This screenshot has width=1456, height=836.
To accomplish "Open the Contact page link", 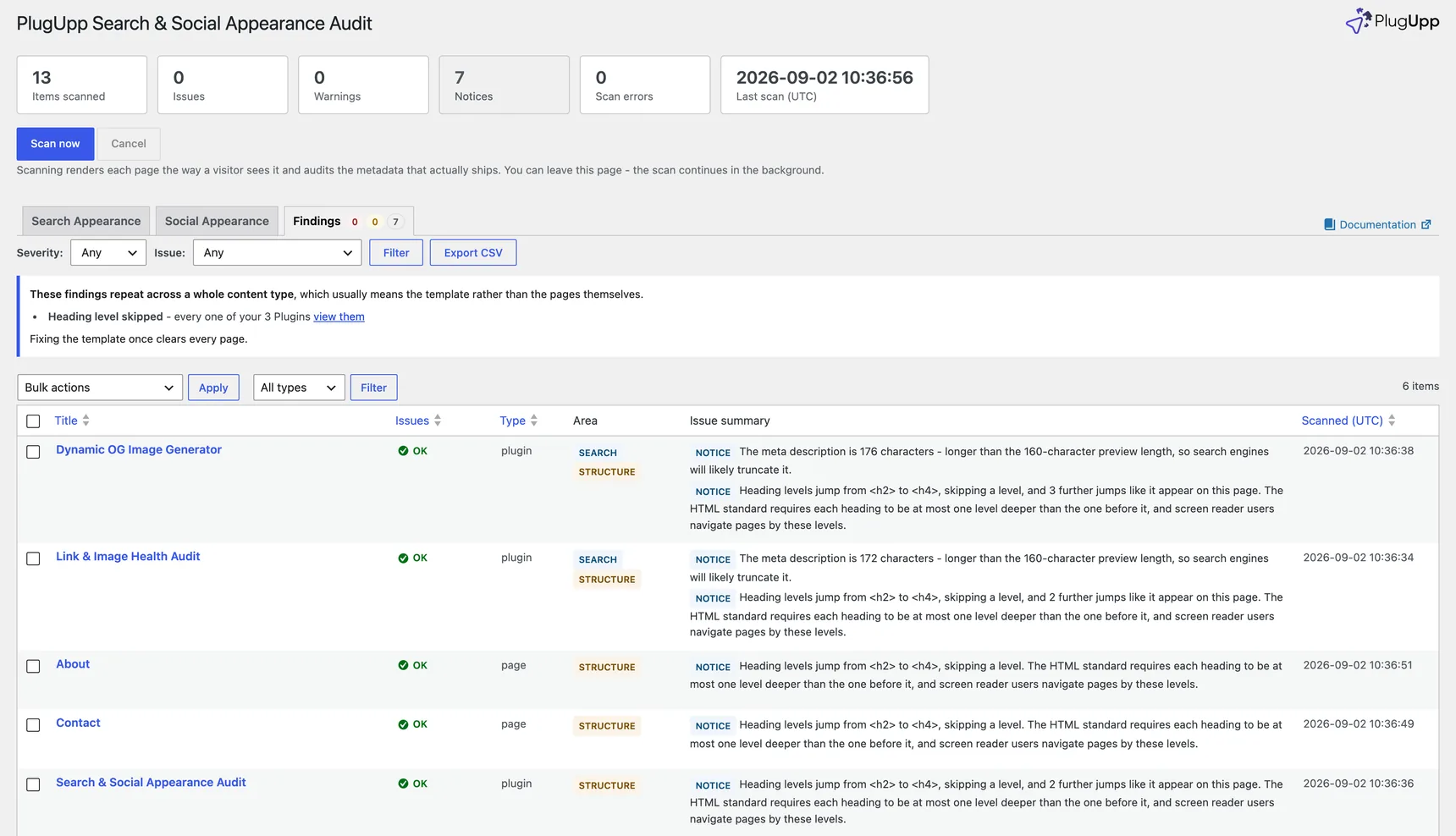I will click(x=78, y=723).
